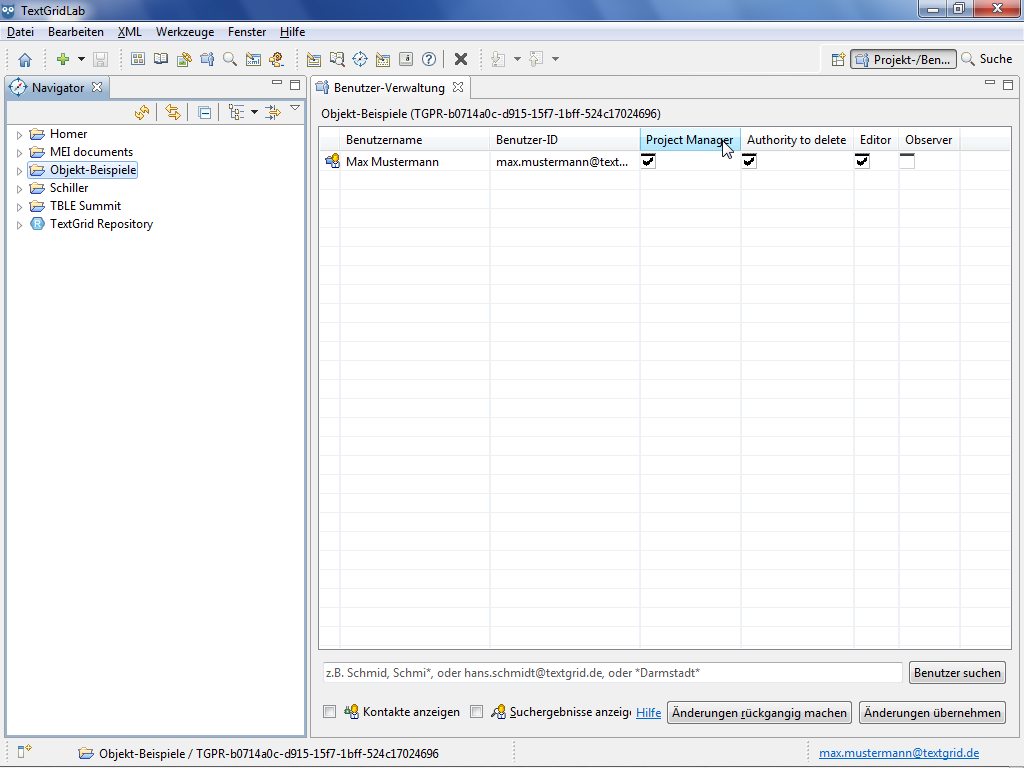Click the magnifying glass search toolbar icon
This screenshot has width=1024, height=768.
click(x=230, y=60)
